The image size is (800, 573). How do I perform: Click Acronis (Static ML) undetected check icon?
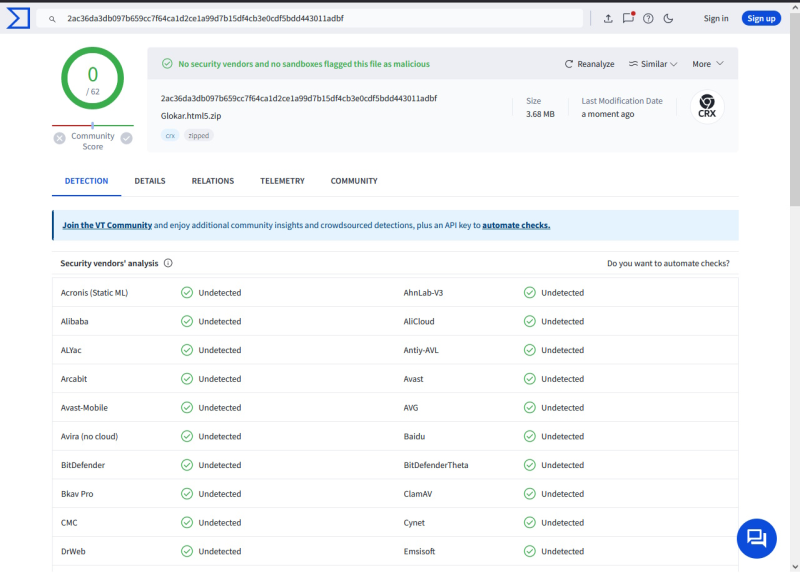[x=187, y=292]
